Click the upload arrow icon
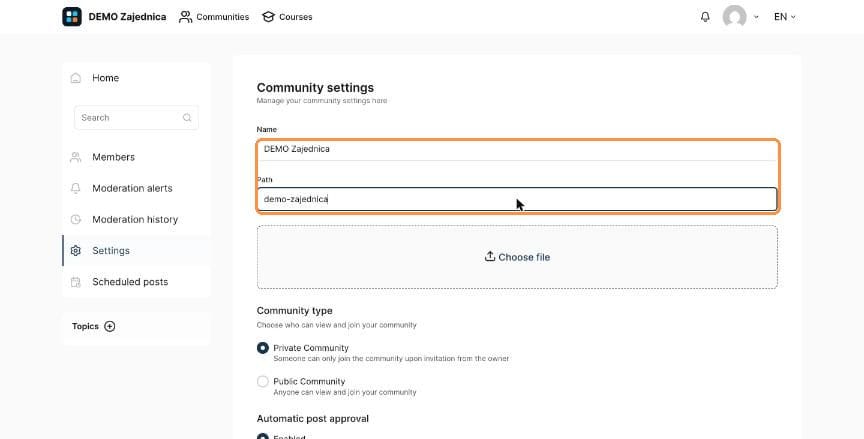 click(490, 257)
